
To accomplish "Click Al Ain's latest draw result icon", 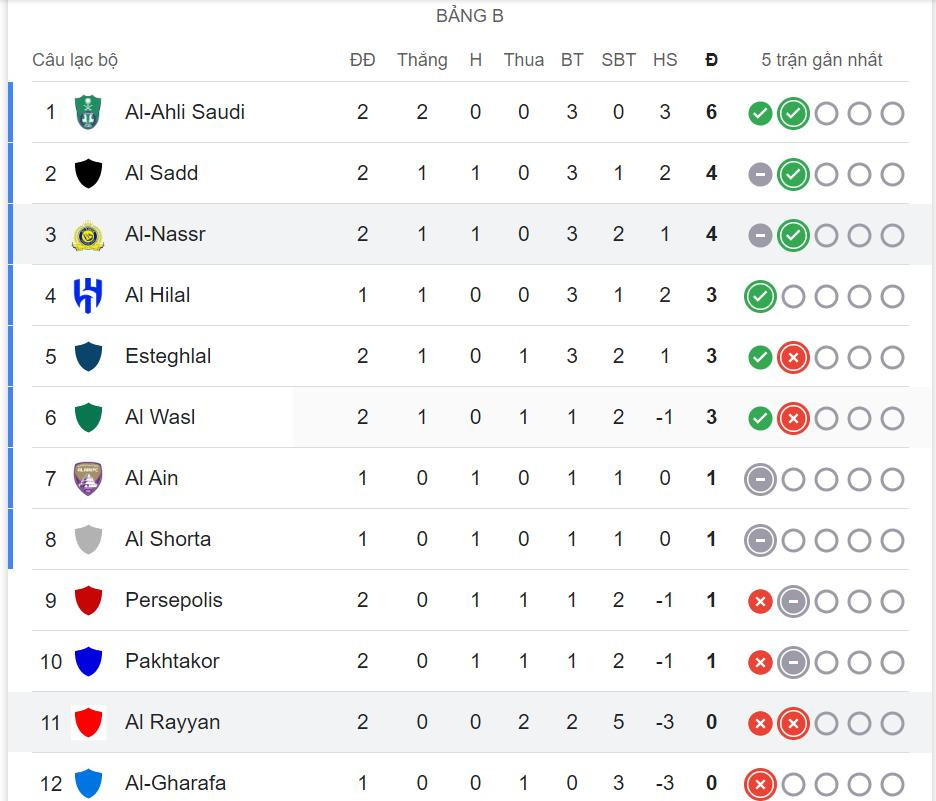I will [x=760, y=480].
